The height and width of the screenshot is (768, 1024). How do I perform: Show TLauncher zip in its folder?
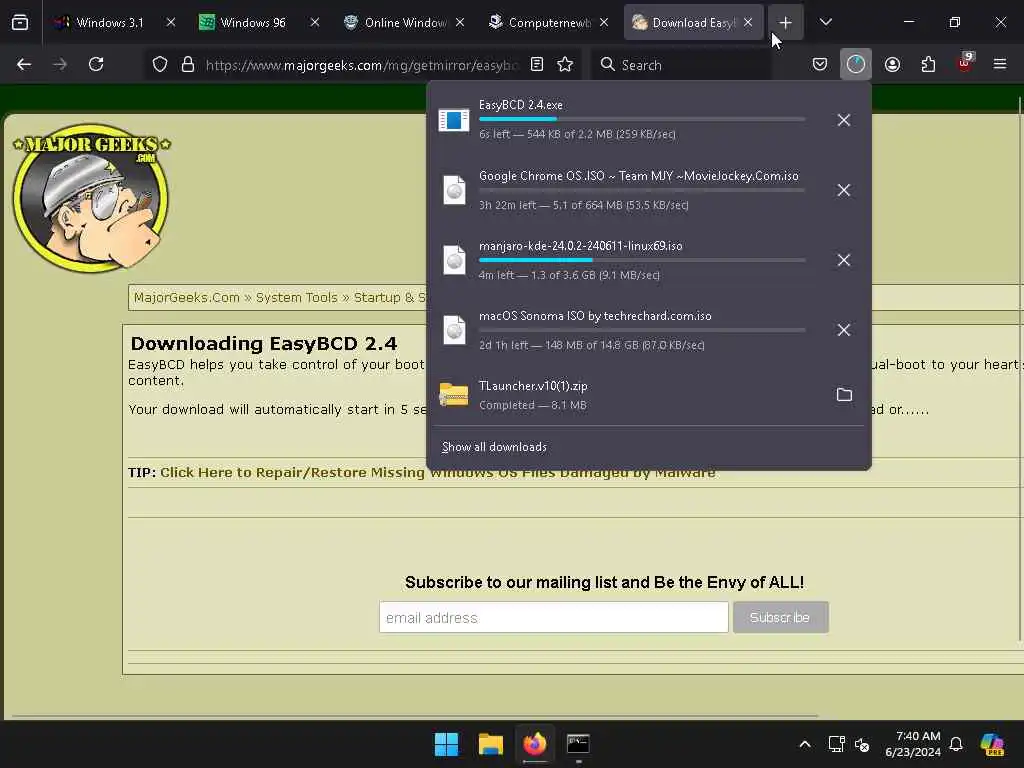pos(844,394)
